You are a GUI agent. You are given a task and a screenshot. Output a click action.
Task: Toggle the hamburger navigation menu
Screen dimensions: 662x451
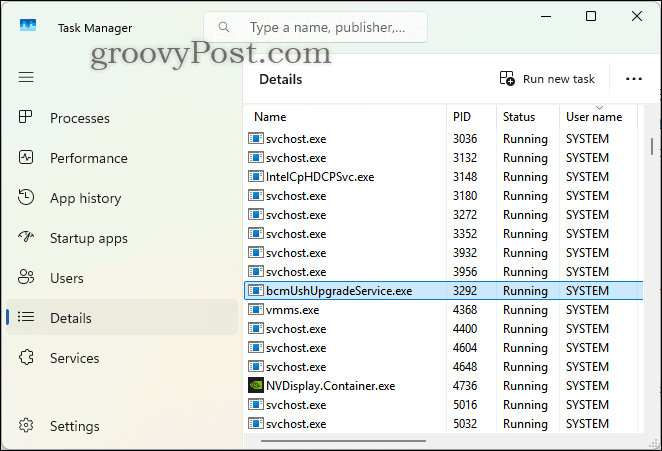[x=26, y=77]
